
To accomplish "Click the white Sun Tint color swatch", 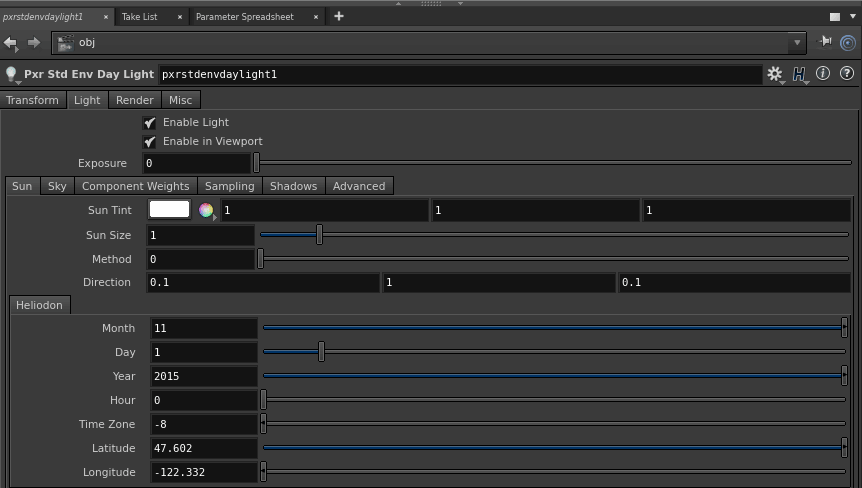I will pos(169,209).
